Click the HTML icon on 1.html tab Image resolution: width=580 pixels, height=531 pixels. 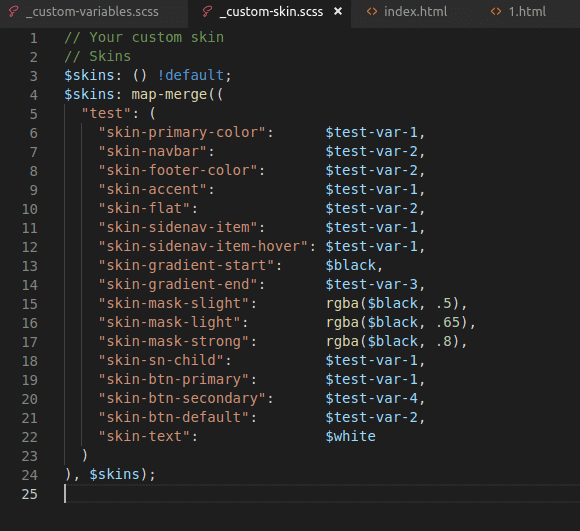tap(496, 12)
